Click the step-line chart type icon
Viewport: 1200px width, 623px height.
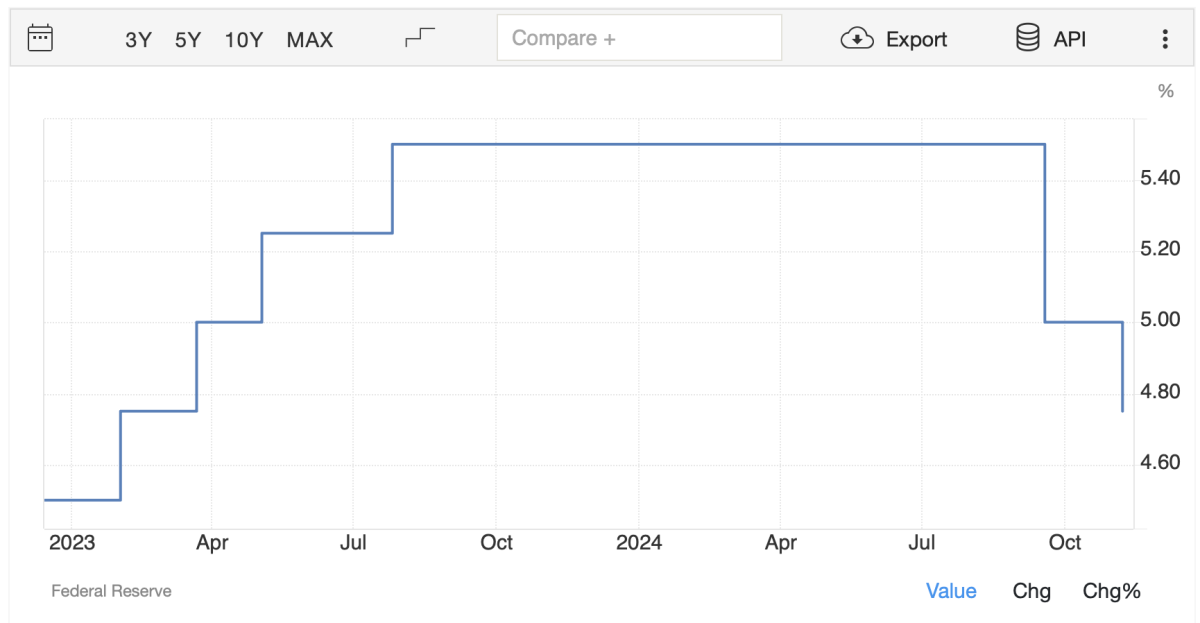pyautogui.click(x=420, y=39)
